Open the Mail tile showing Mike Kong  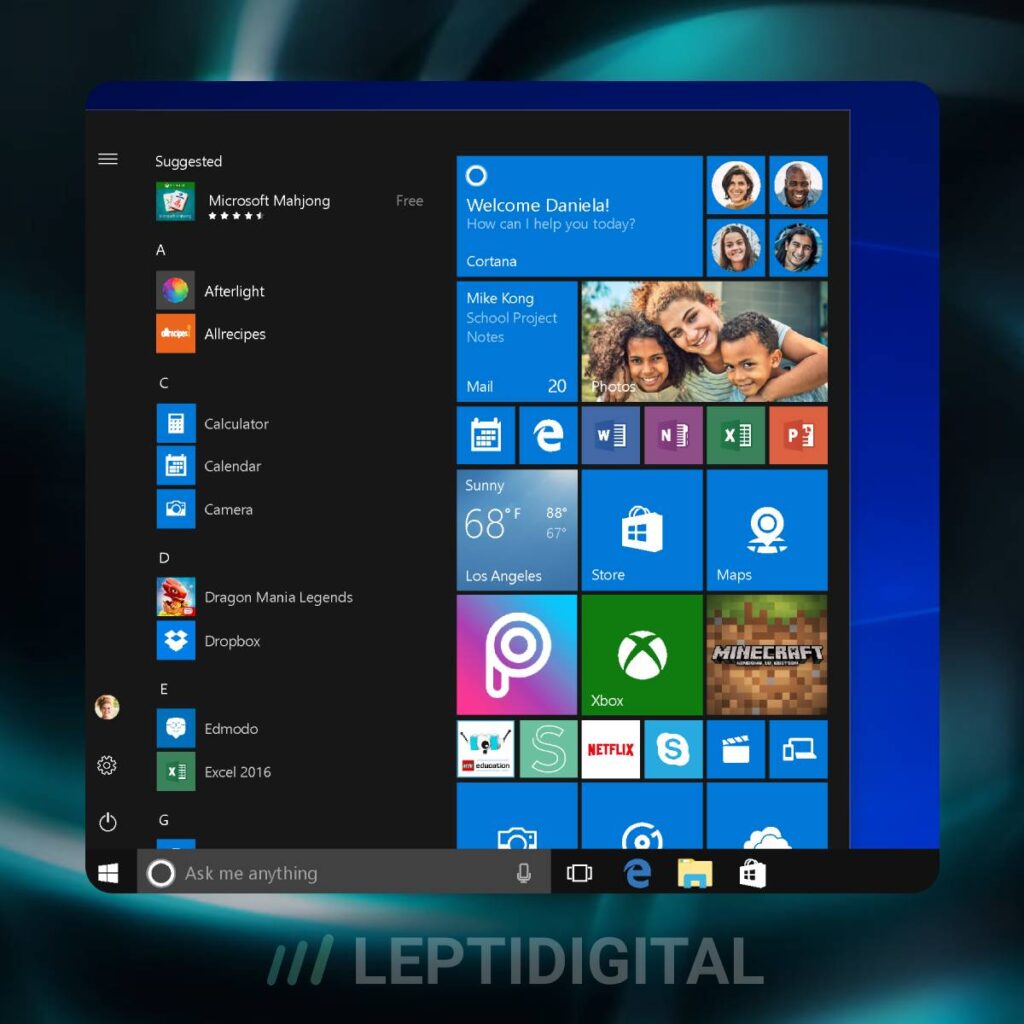(x=517, y=342)
